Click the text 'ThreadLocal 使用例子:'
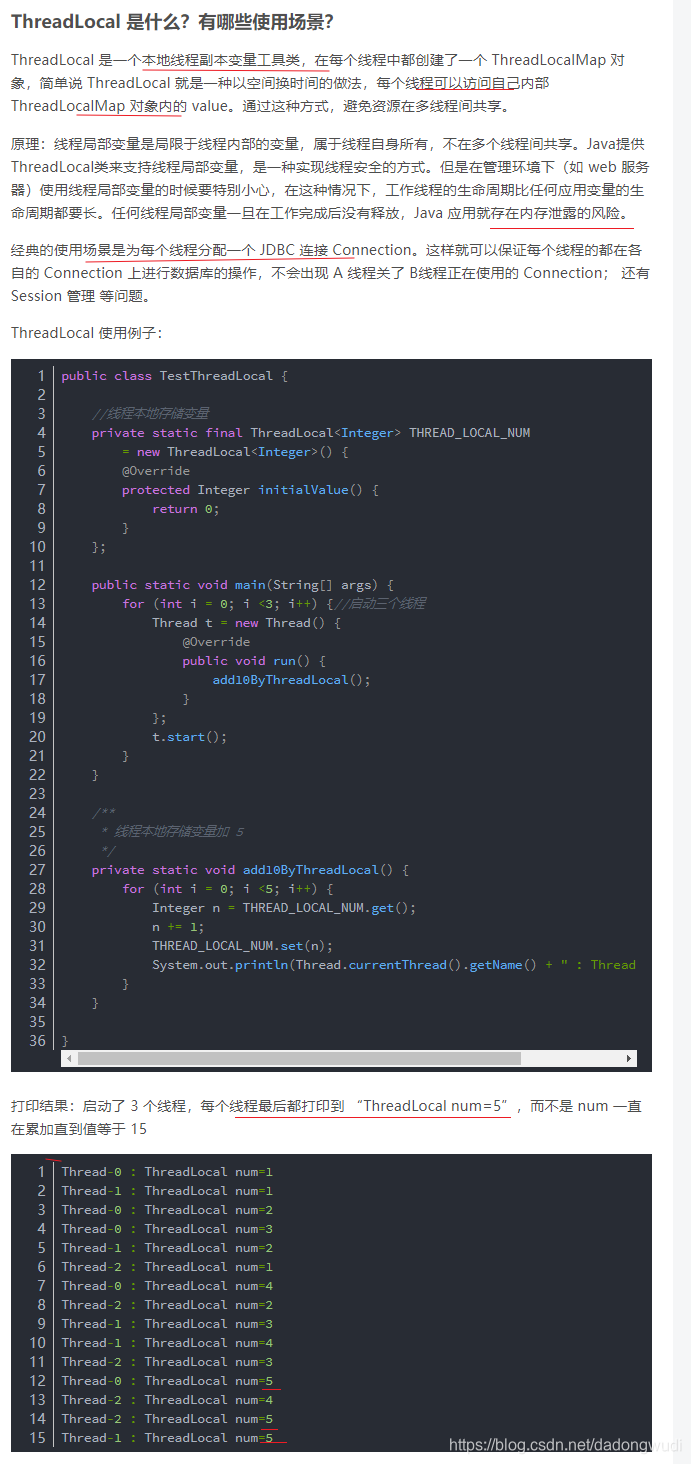Viewport: 691px width, 1464px height. coord(86,333)
